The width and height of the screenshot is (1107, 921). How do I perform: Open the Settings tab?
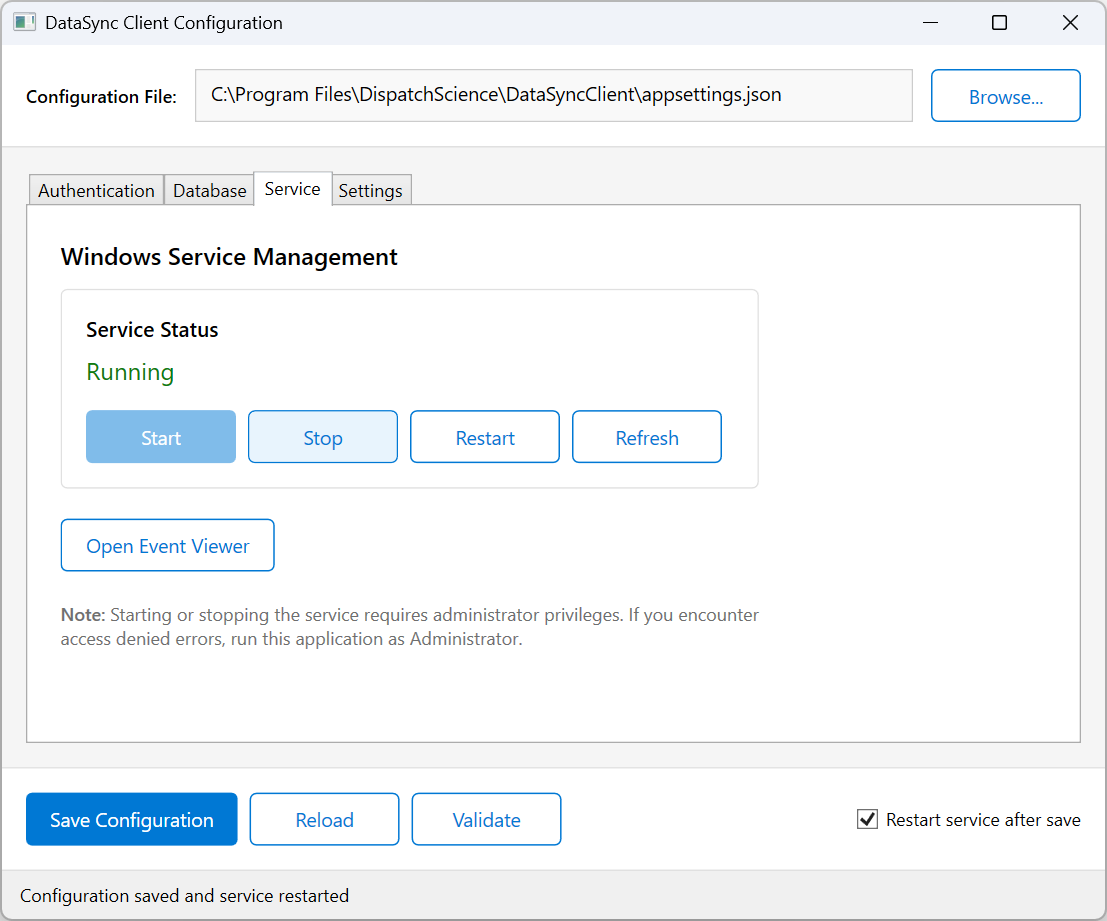[x=371, y=190]
